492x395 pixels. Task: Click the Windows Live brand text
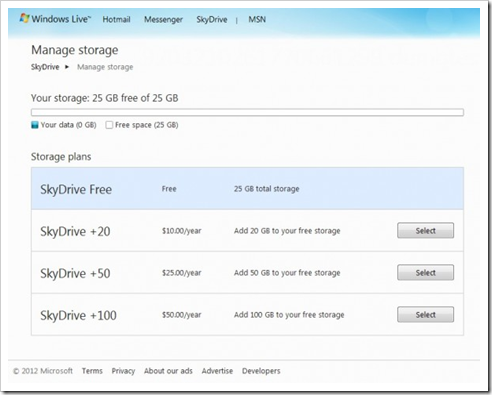click(61, 19)
